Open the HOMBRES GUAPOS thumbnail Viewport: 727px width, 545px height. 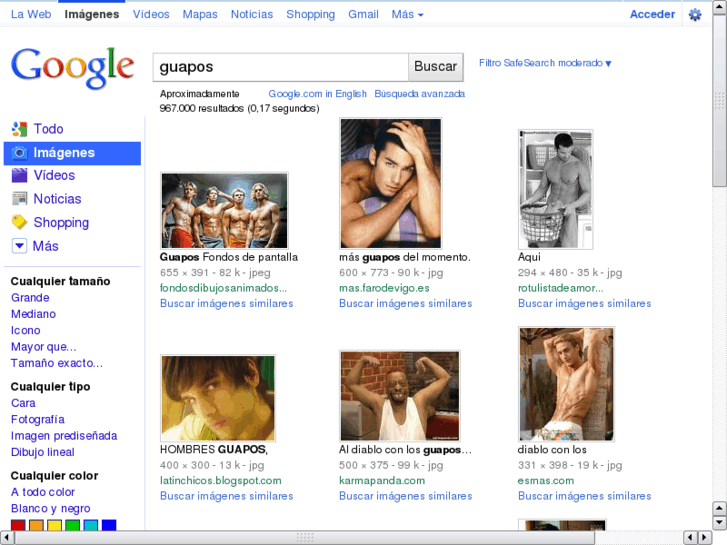[218, 398]
